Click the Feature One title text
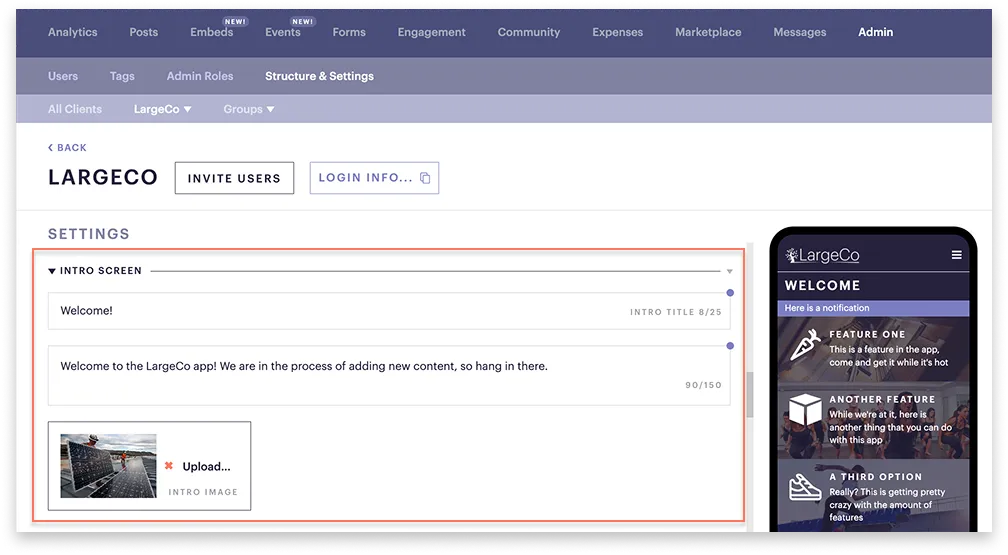Screen dimensions: 1008x555 coord(867,334)
